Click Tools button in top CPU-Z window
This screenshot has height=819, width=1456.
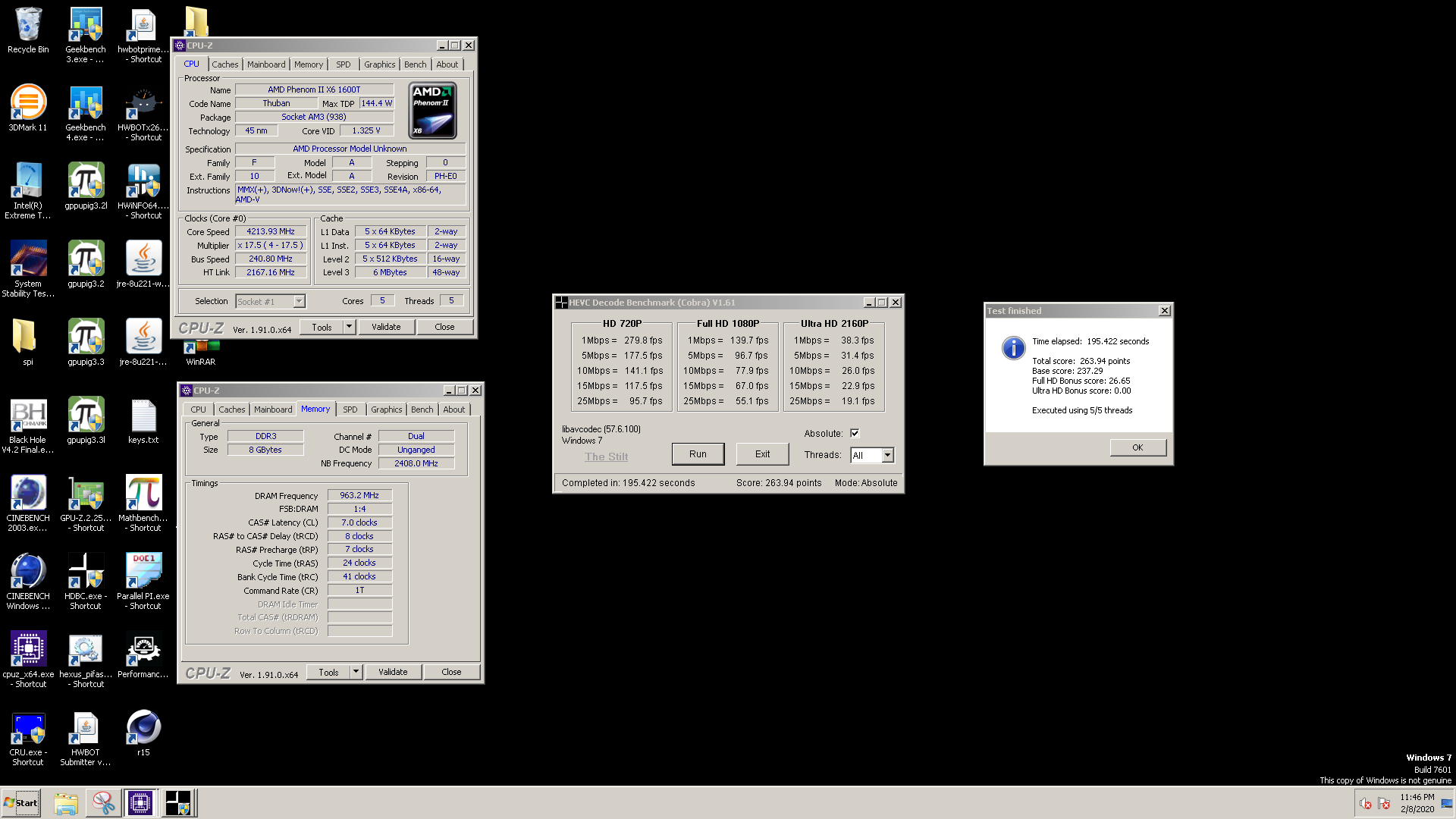tap(322, 327)
